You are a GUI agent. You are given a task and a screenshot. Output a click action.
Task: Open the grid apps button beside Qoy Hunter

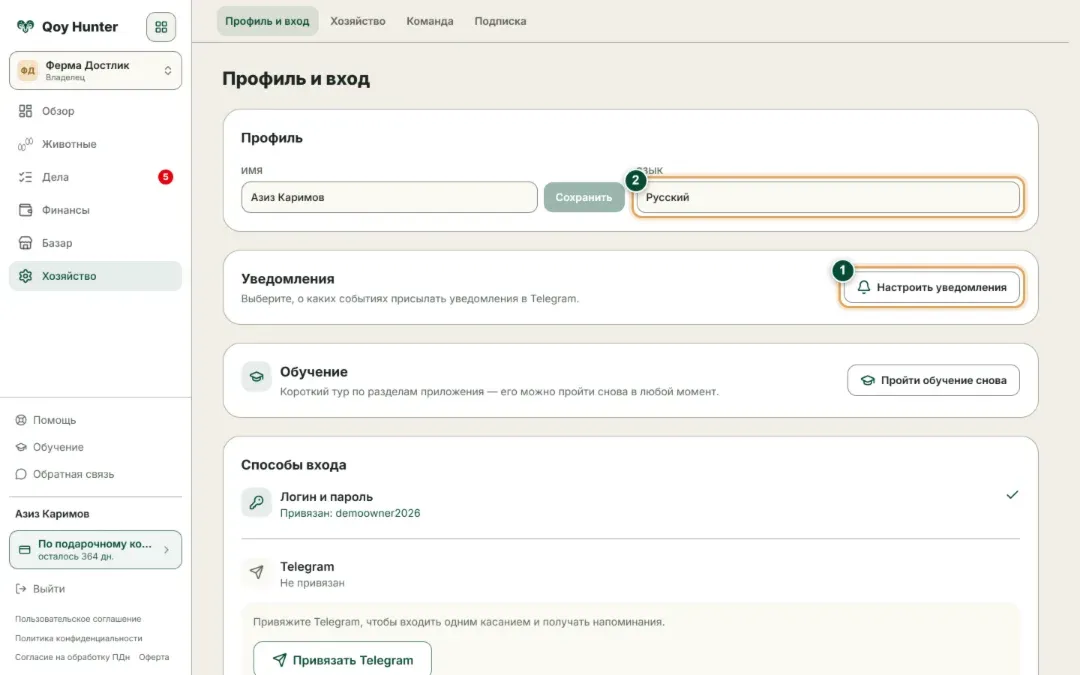[161, 27]
